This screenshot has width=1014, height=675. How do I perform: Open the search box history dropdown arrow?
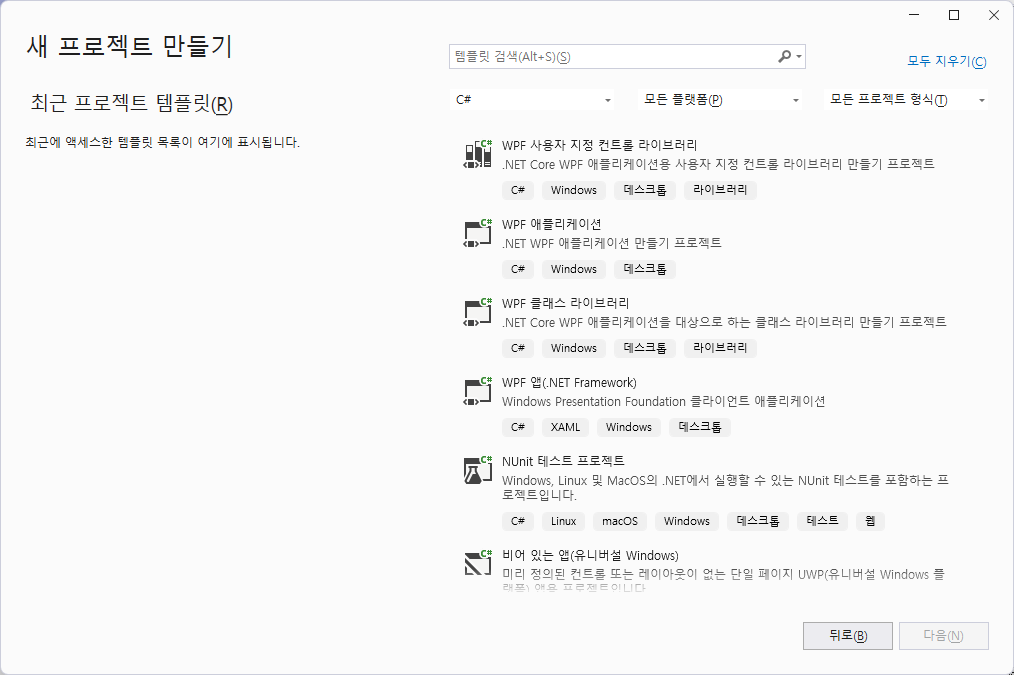(x=799, y=57)
